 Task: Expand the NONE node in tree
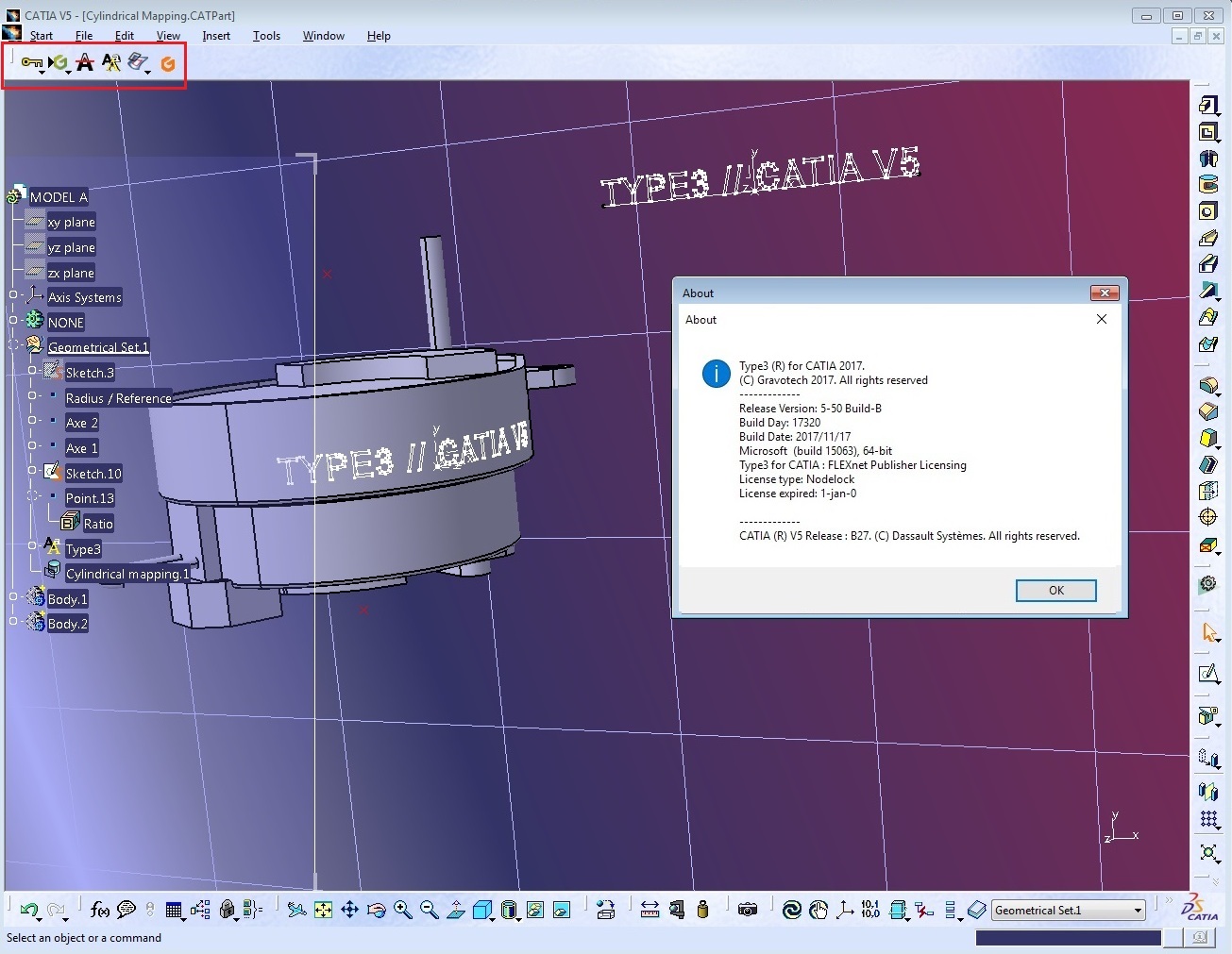point(13,321)
